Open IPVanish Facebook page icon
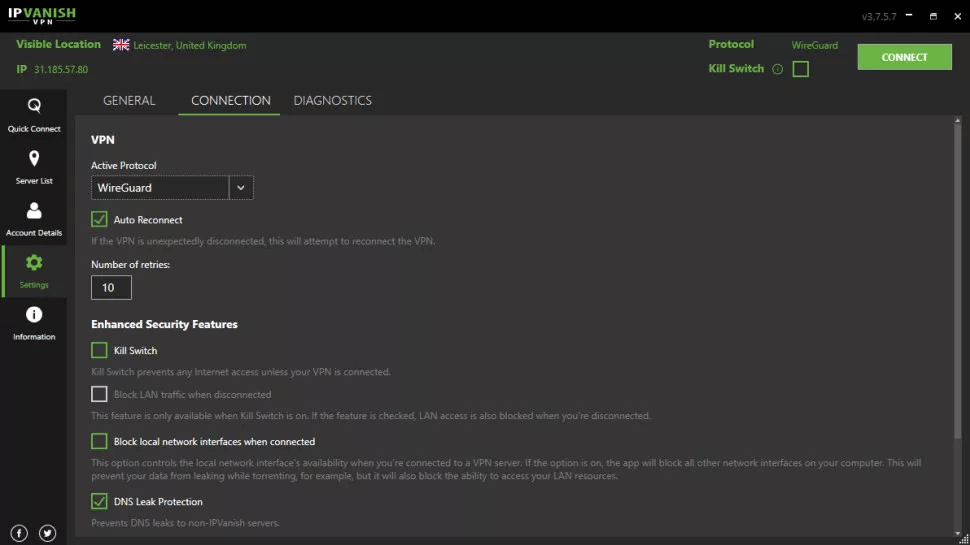The width and height of the screenshot is (970, 545). point(19,533)
